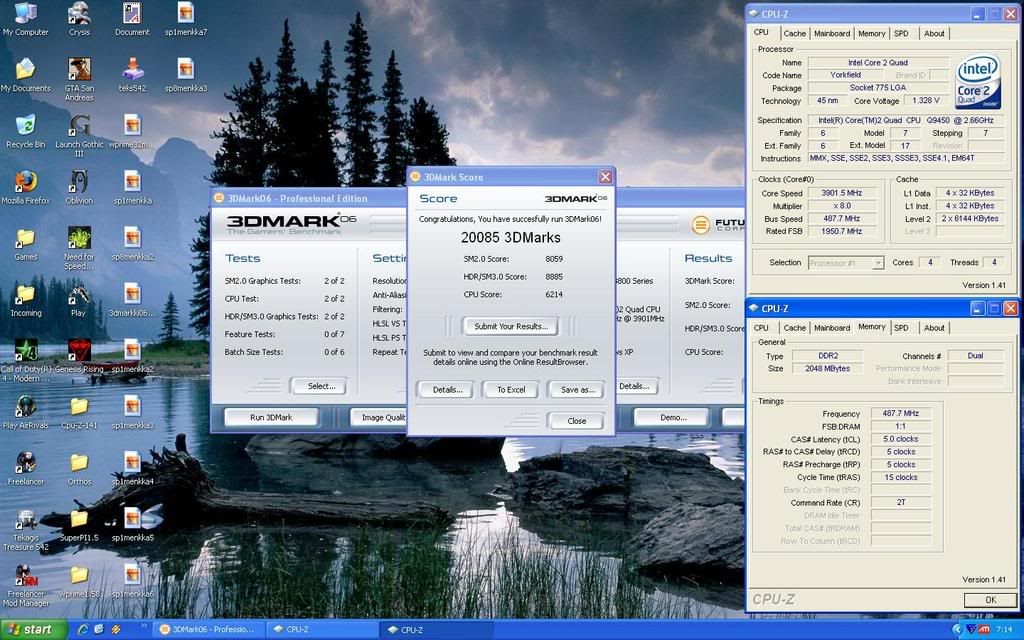1024x640 pixels.
Task: Click the My Computer icon
Action: [x=25, y=14]
